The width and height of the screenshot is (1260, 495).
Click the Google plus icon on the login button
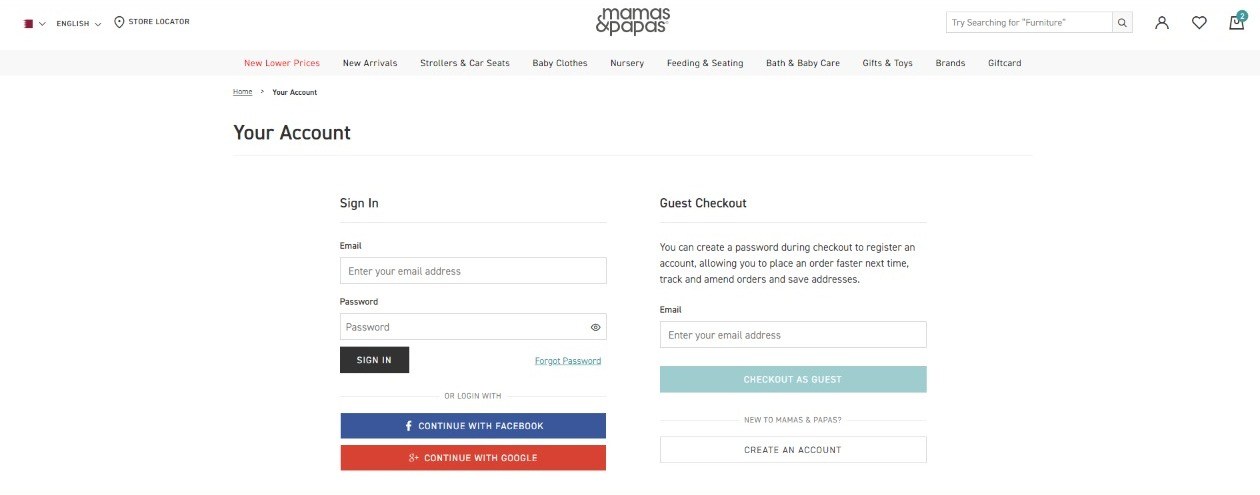coord(414,458)
